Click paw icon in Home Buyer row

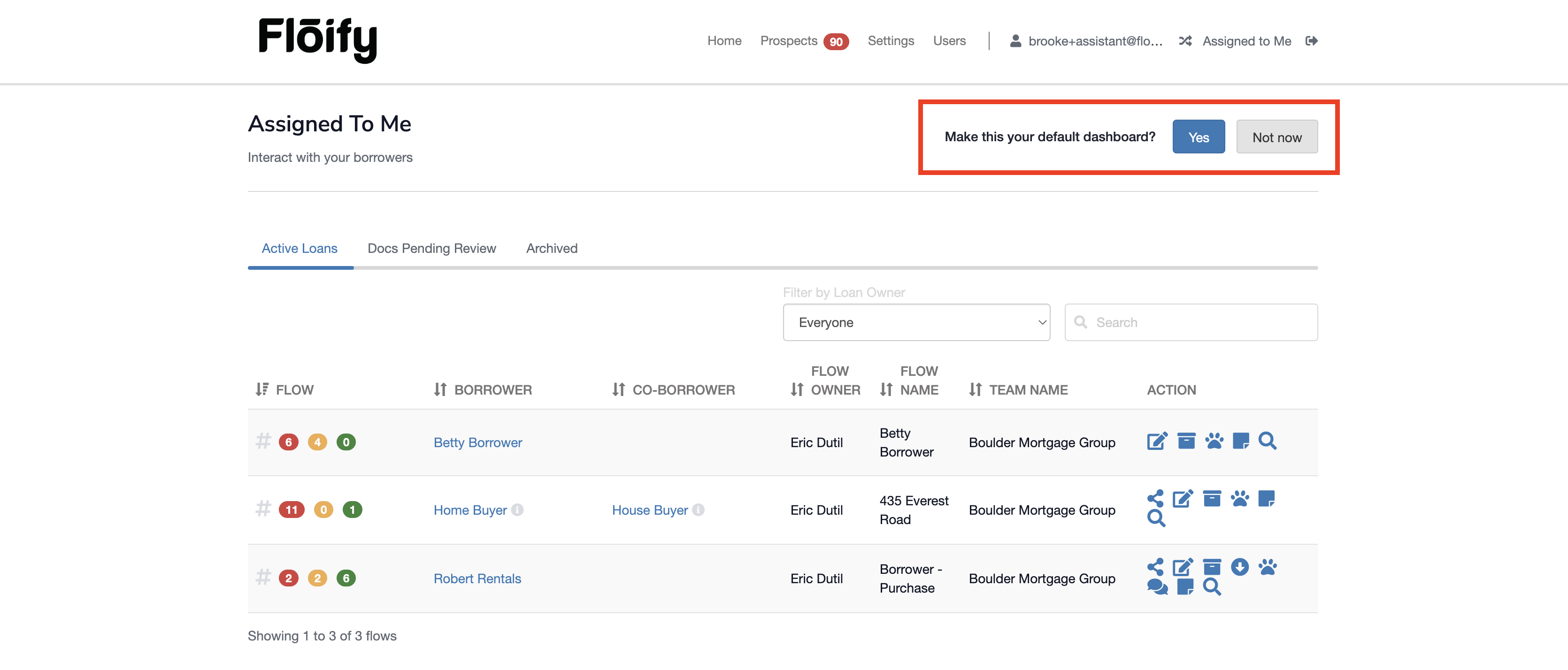(1239, 499)
